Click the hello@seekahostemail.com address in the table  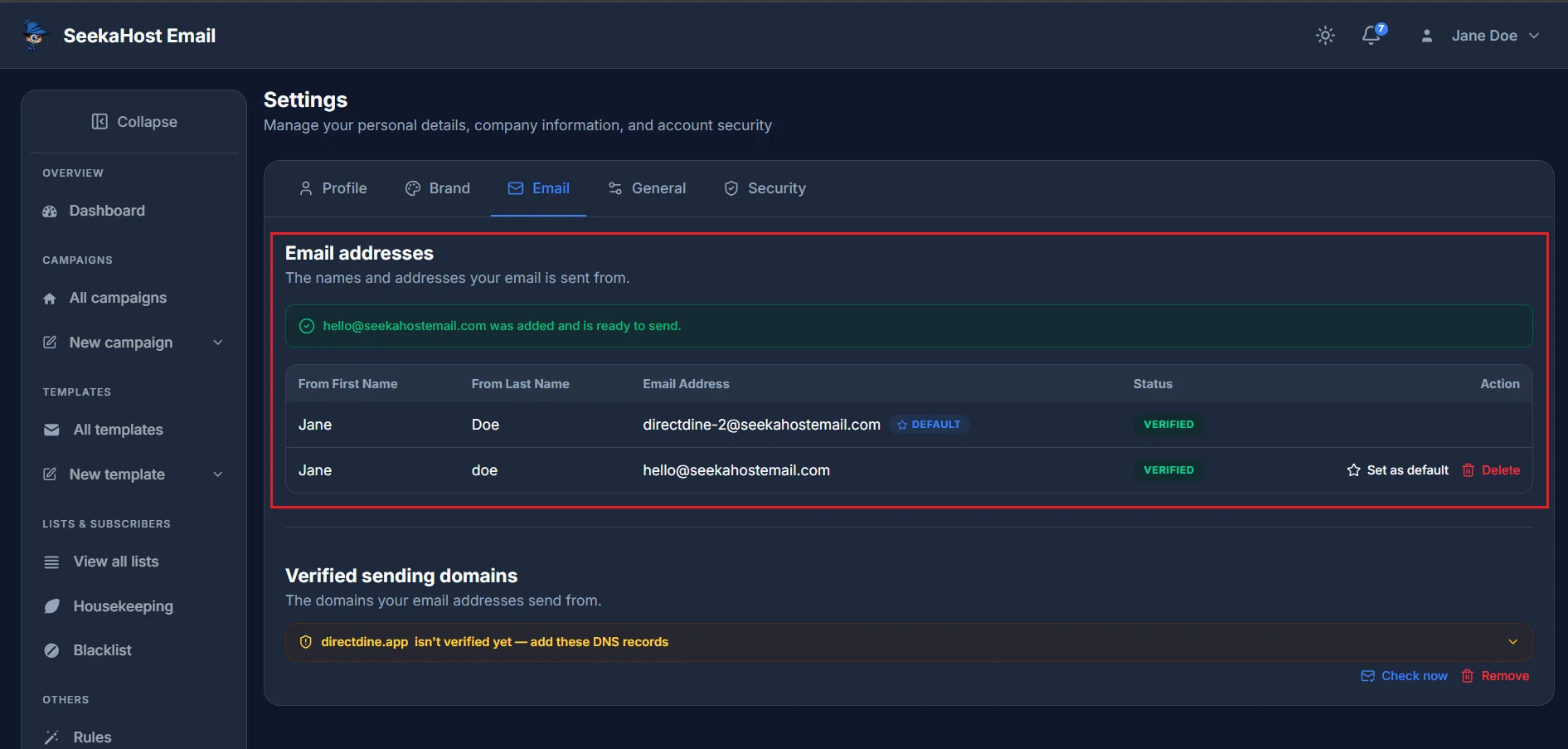point(736,470)
